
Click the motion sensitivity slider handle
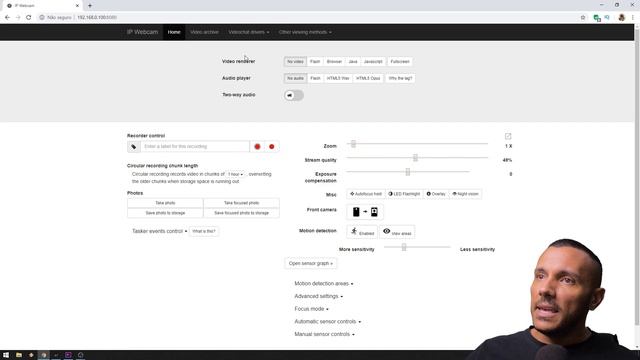[x=404, y=247]
